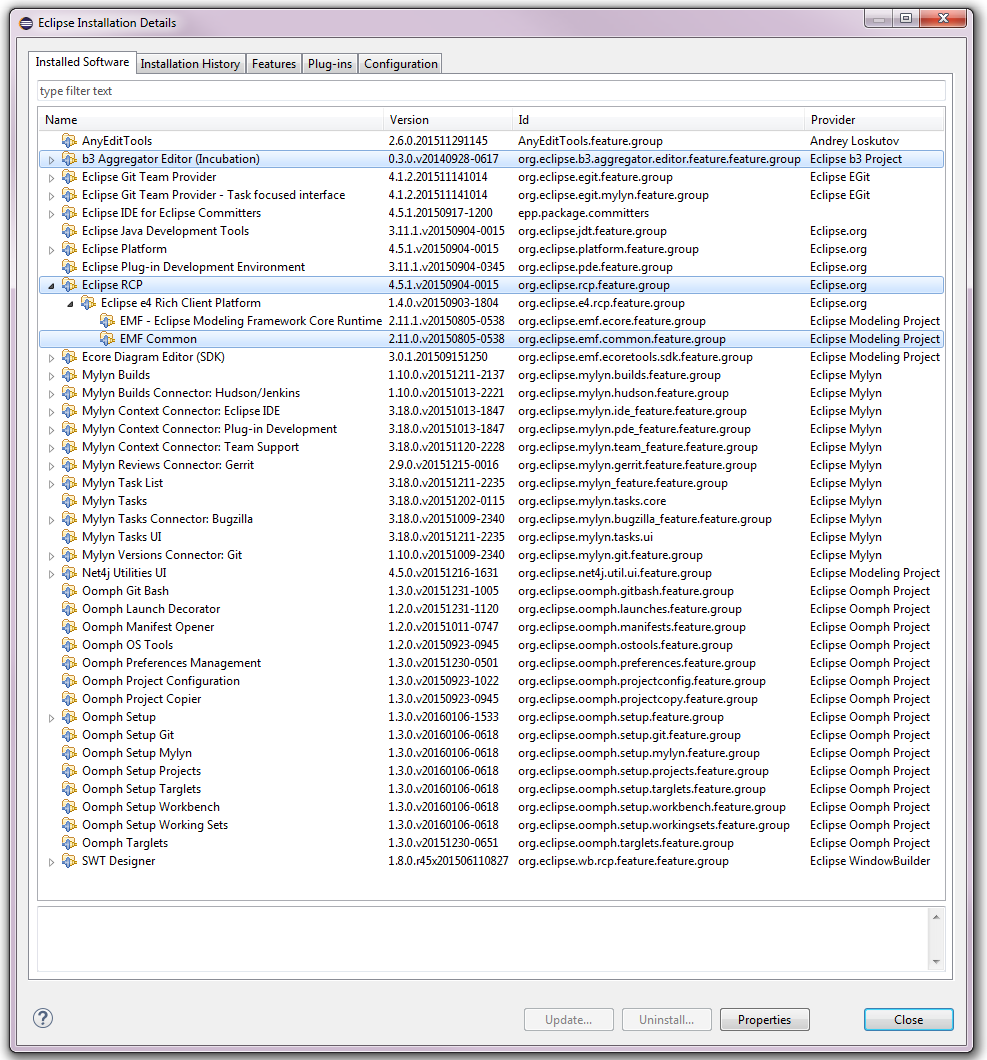Switch to the Configuration tab
This screenshot has height=1060, width=987.
click(401, 64)
